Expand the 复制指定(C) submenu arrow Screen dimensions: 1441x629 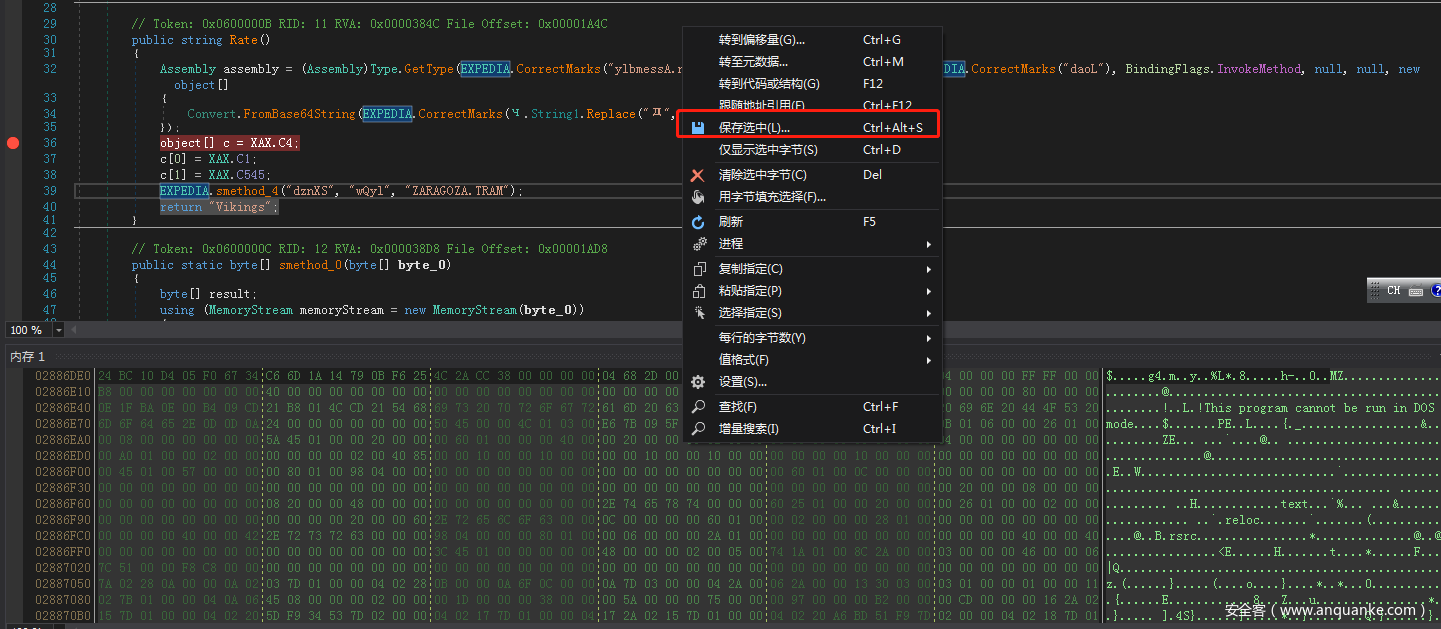click(x=929, y=269)
